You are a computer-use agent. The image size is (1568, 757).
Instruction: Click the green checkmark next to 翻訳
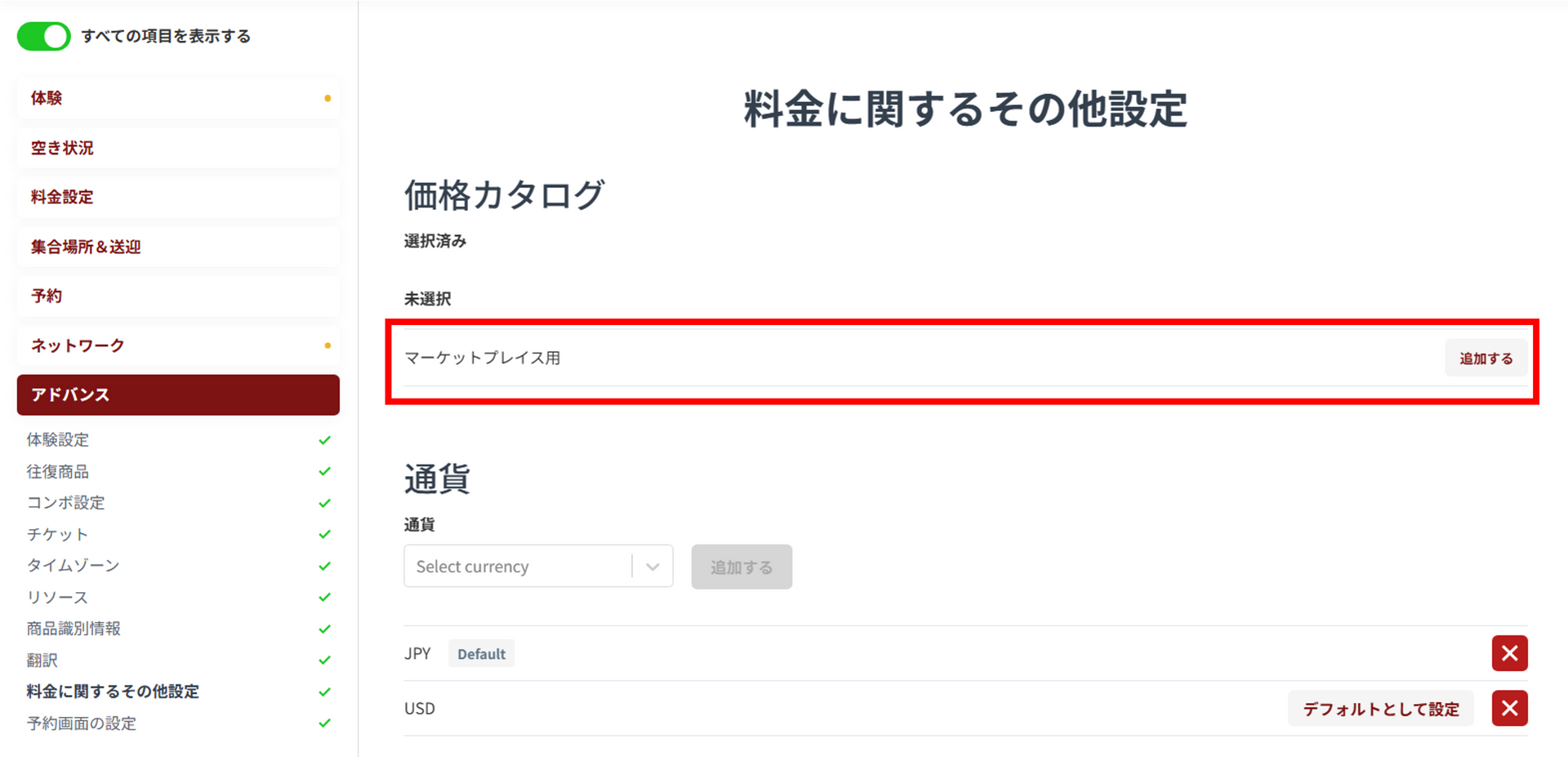click(324, 660)
